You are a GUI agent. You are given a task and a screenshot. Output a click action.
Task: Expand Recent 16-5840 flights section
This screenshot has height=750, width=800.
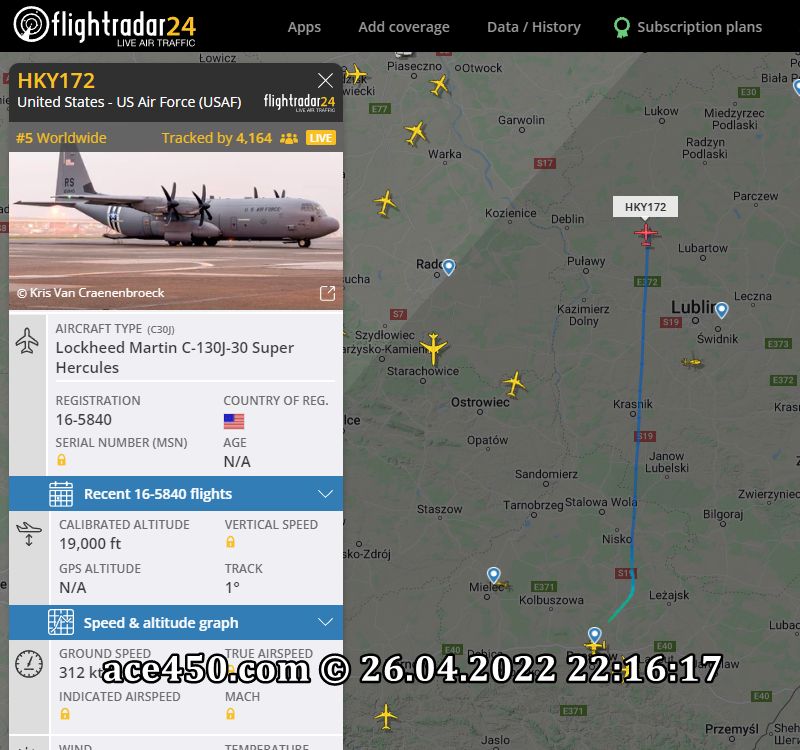[176, 494]
